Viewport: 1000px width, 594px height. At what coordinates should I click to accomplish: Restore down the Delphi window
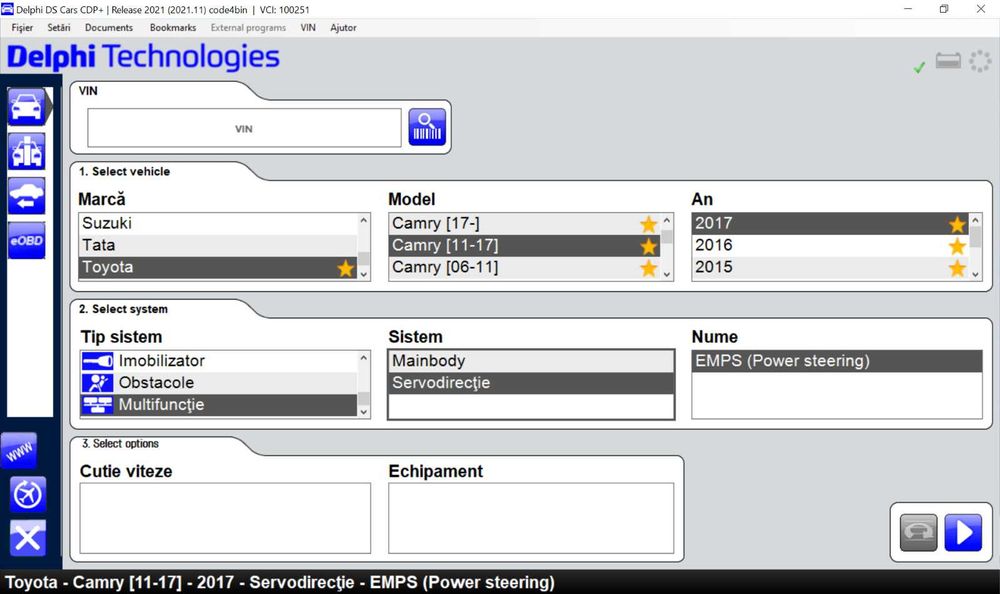pyautogui.click(x=944, y=9)
